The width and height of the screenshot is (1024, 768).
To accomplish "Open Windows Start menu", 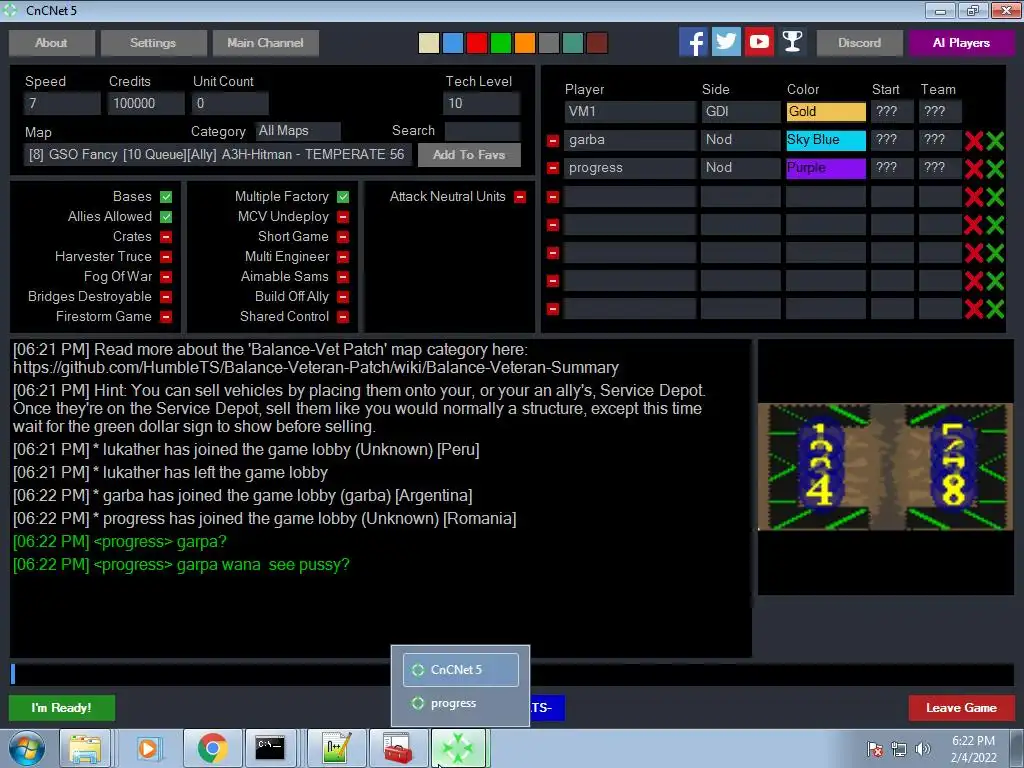I will (27, 748).
